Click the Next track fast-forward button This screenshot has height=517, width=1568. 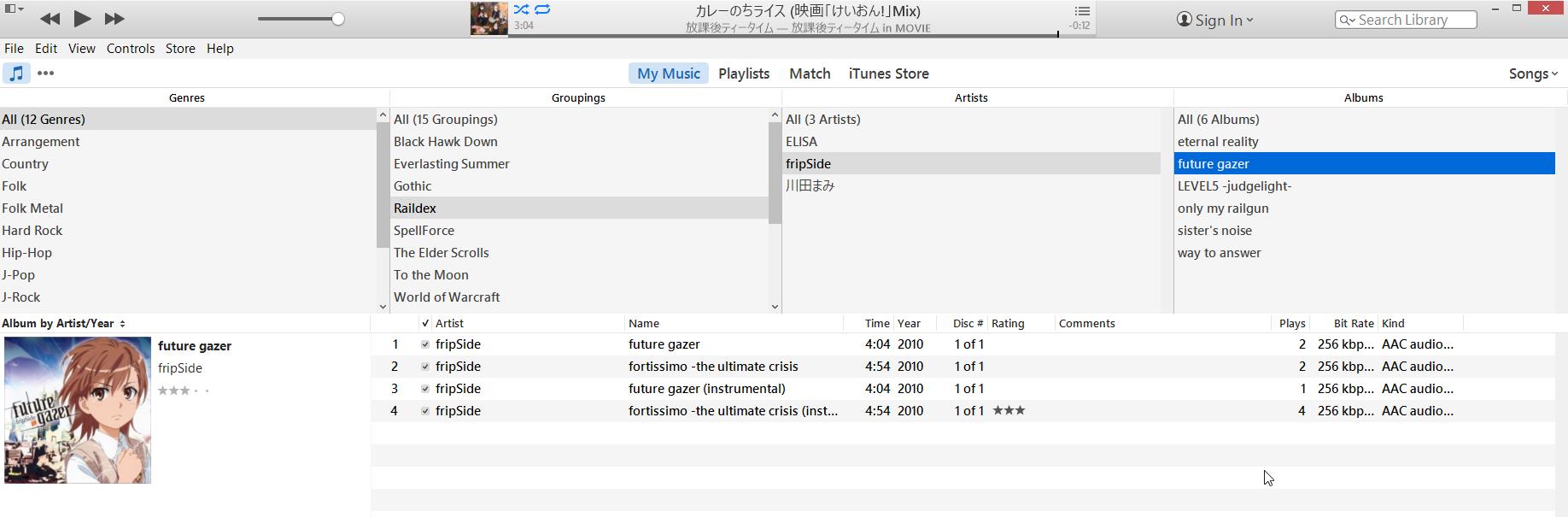[x=114, y=19]
